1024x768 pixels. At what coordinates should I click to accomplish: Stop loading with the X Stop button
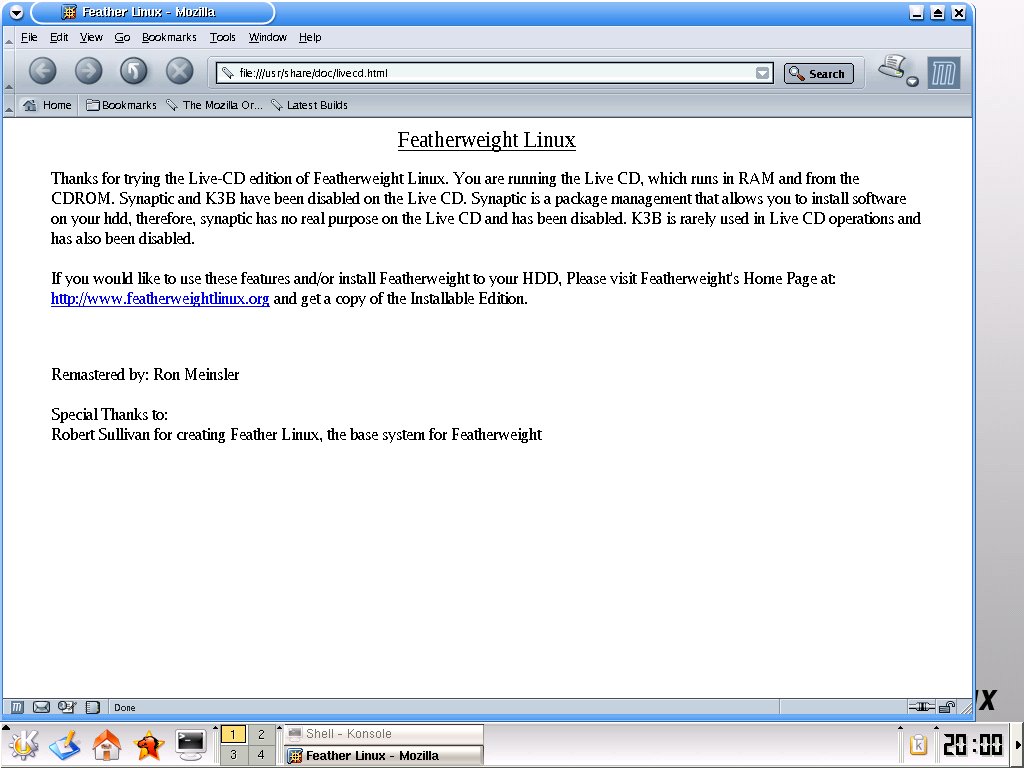180,71
